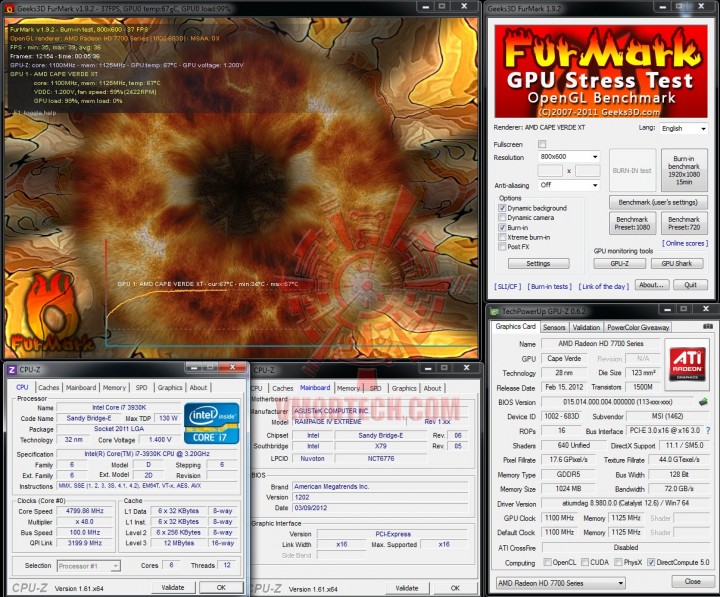This screenshot has width=720, height=597.
Task: Toggle DirectCompute 5.0 checkbox in GPU-Z
Action: pyautogui.click(x=651, y=562)
